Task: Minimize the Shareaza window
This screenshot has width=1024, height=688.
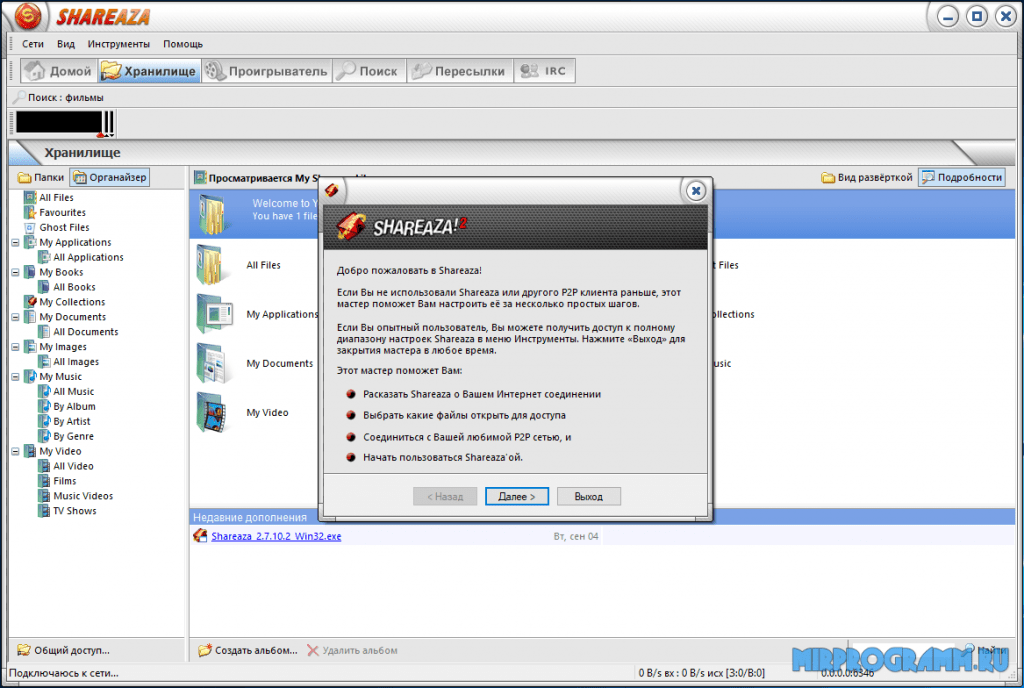Action: [948, 16]
